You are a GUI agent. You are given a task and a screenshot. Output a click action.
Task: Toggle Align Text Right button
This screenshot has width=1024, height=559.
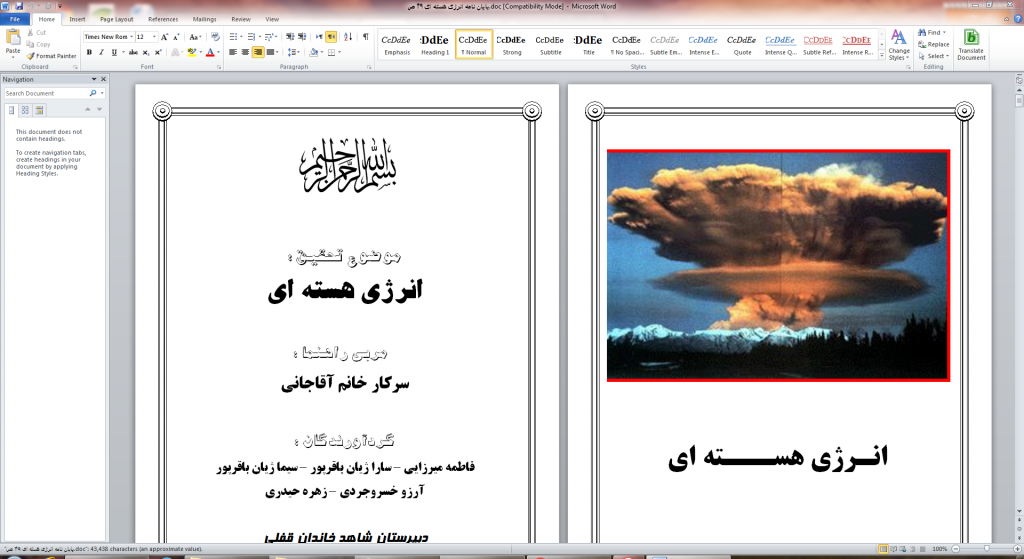258,52
